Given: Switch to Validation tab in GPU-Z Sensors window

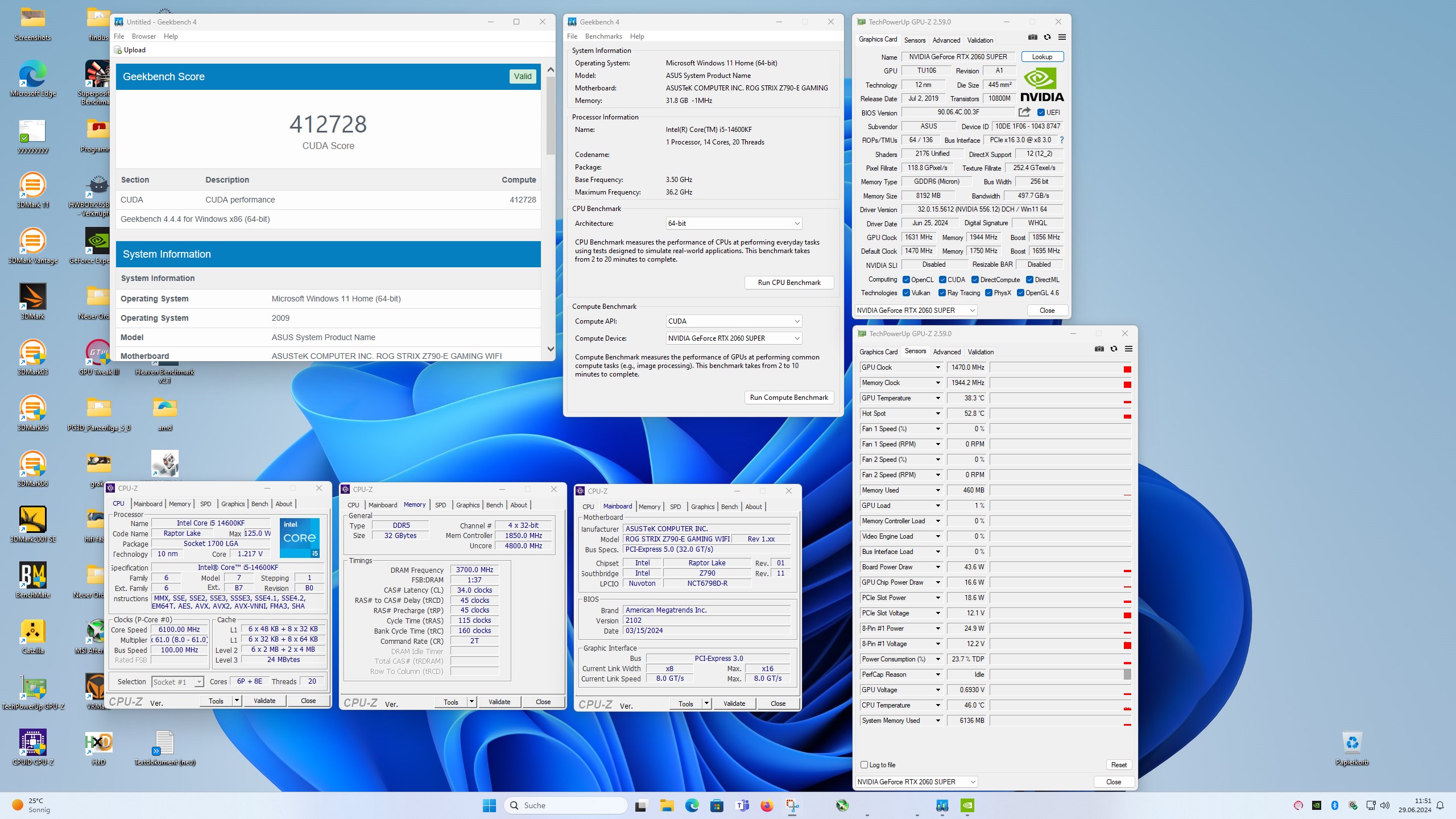Looking at the screenshot, I should pos(981,352).
